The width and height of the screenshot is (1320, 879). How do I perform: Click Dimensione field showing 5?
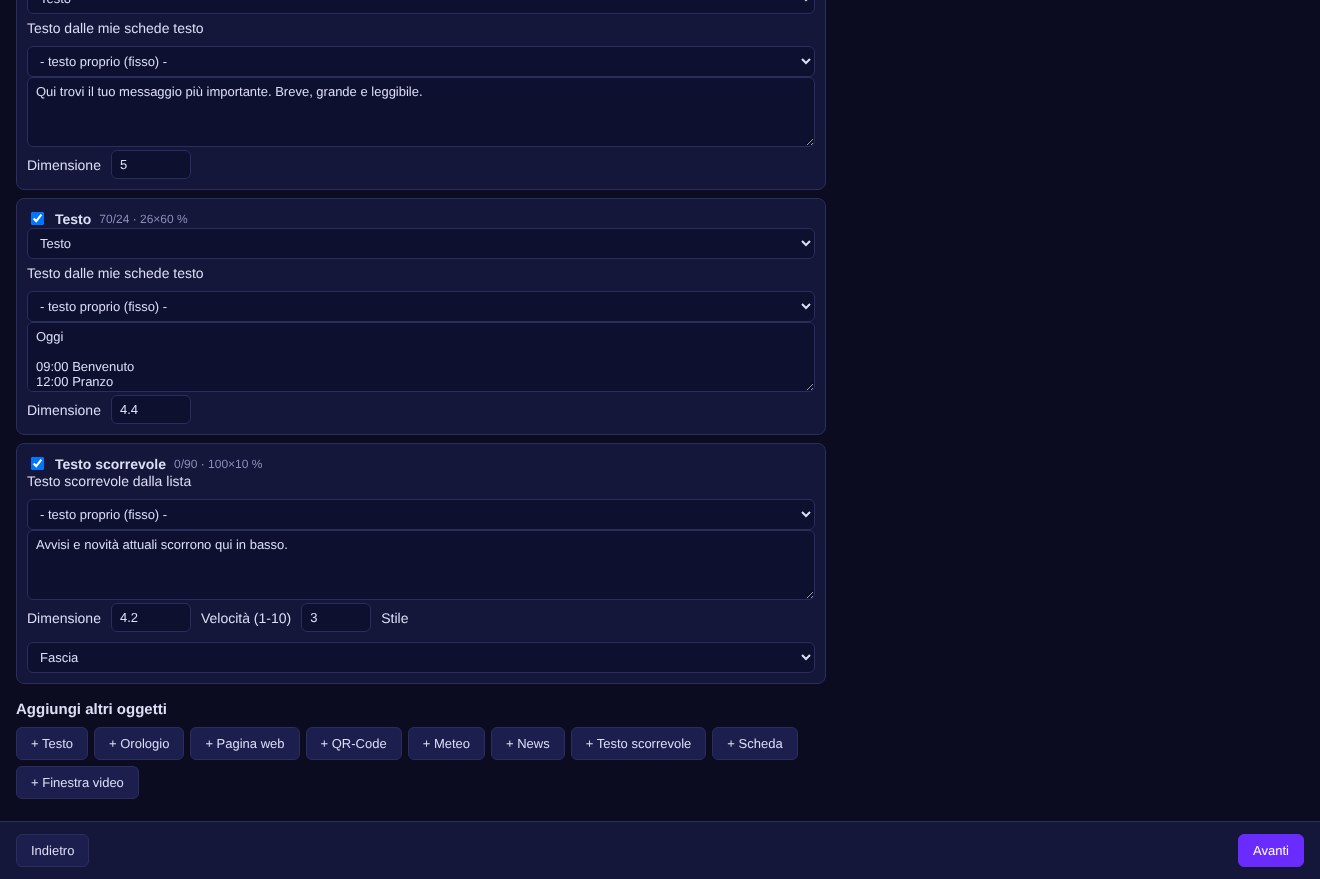click(x=151, y=164)
